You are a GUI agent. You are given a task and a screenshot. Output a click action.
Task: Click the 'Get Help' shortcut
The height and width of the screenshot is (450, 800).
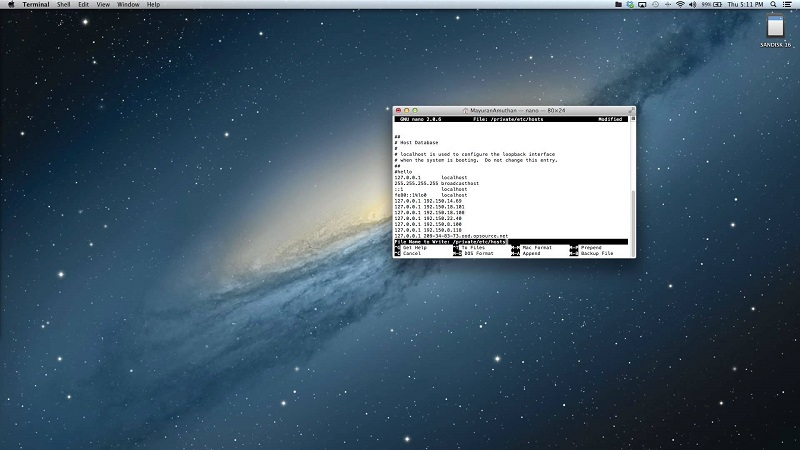(411, 248)
